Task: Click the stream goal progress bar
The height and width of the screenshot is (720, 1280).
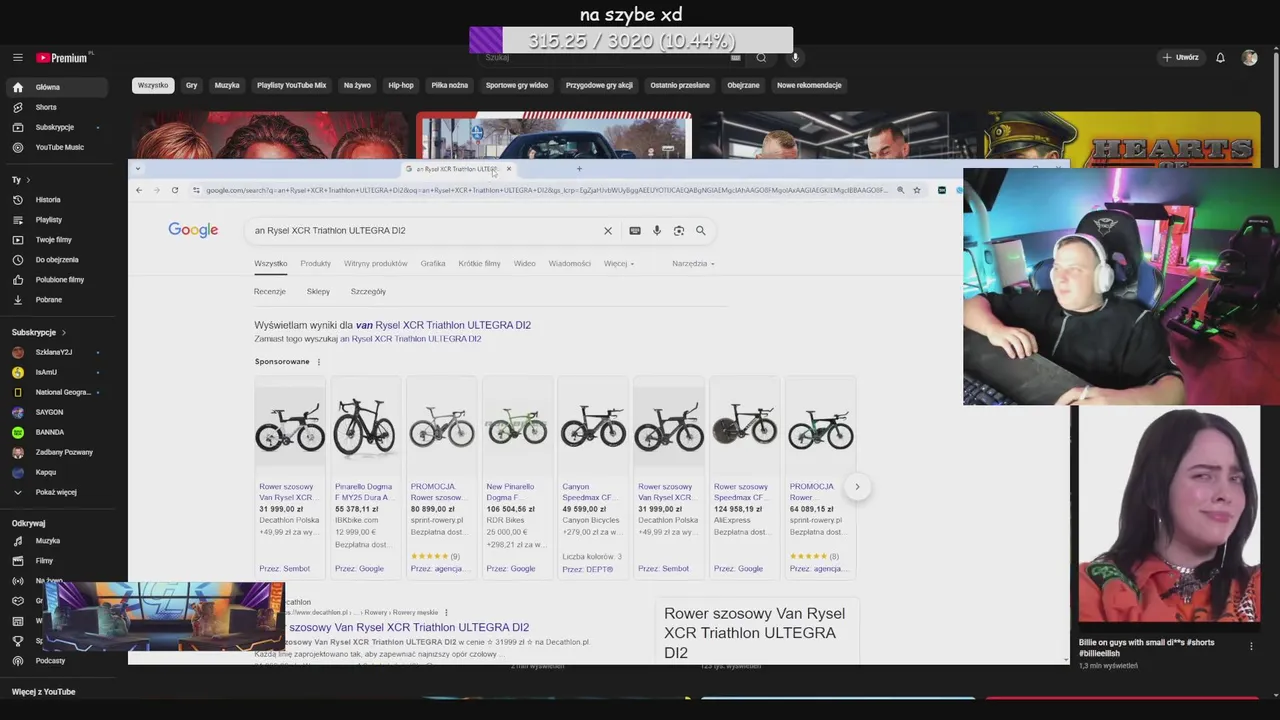Action: [x=631, y=41]
